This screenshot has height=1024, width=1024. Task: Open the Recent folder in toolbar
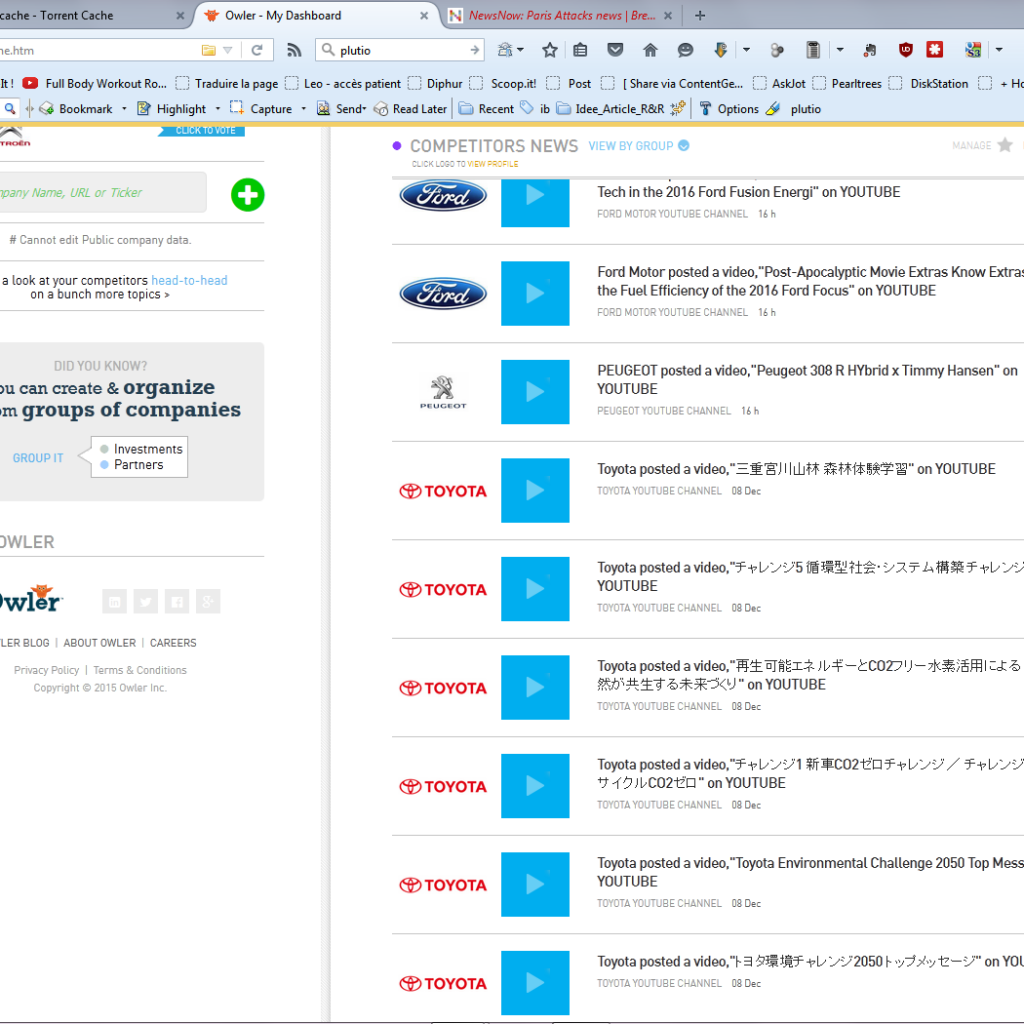pyautogui.click(x=487, y=109)
